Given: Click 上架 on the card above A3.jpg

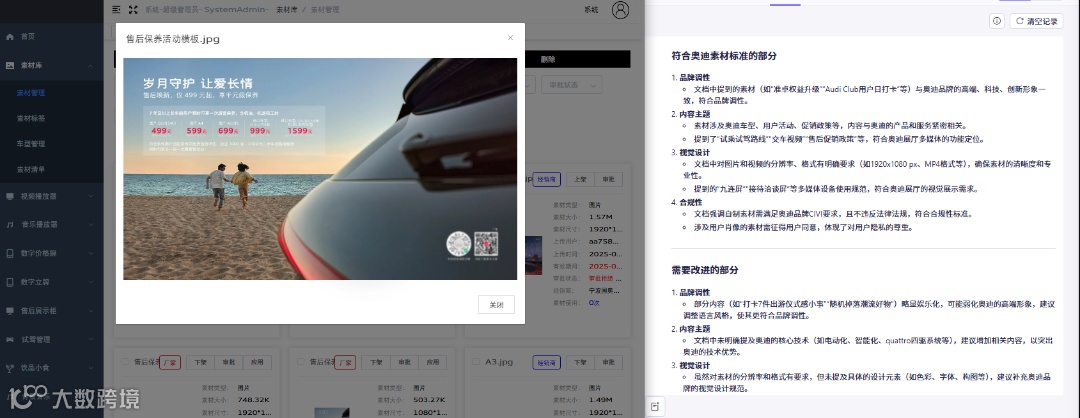Looking at the screenshot, I should [x=580, y=179].
